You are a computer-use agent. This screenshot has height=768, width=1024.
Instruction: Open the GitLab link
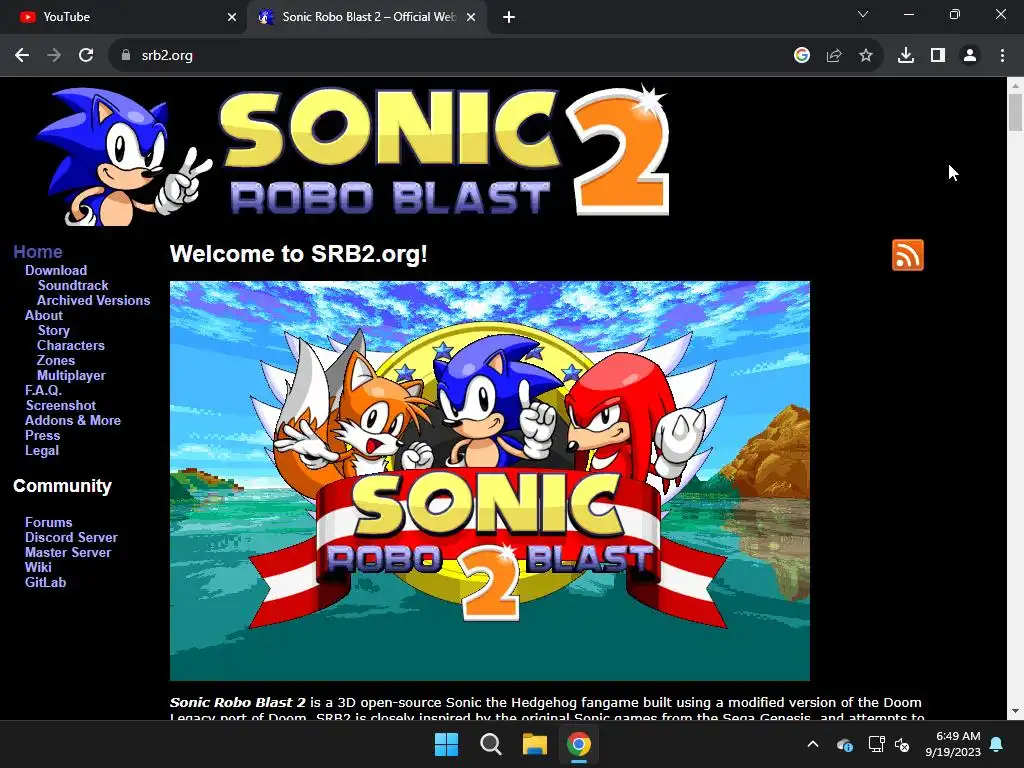45,583
